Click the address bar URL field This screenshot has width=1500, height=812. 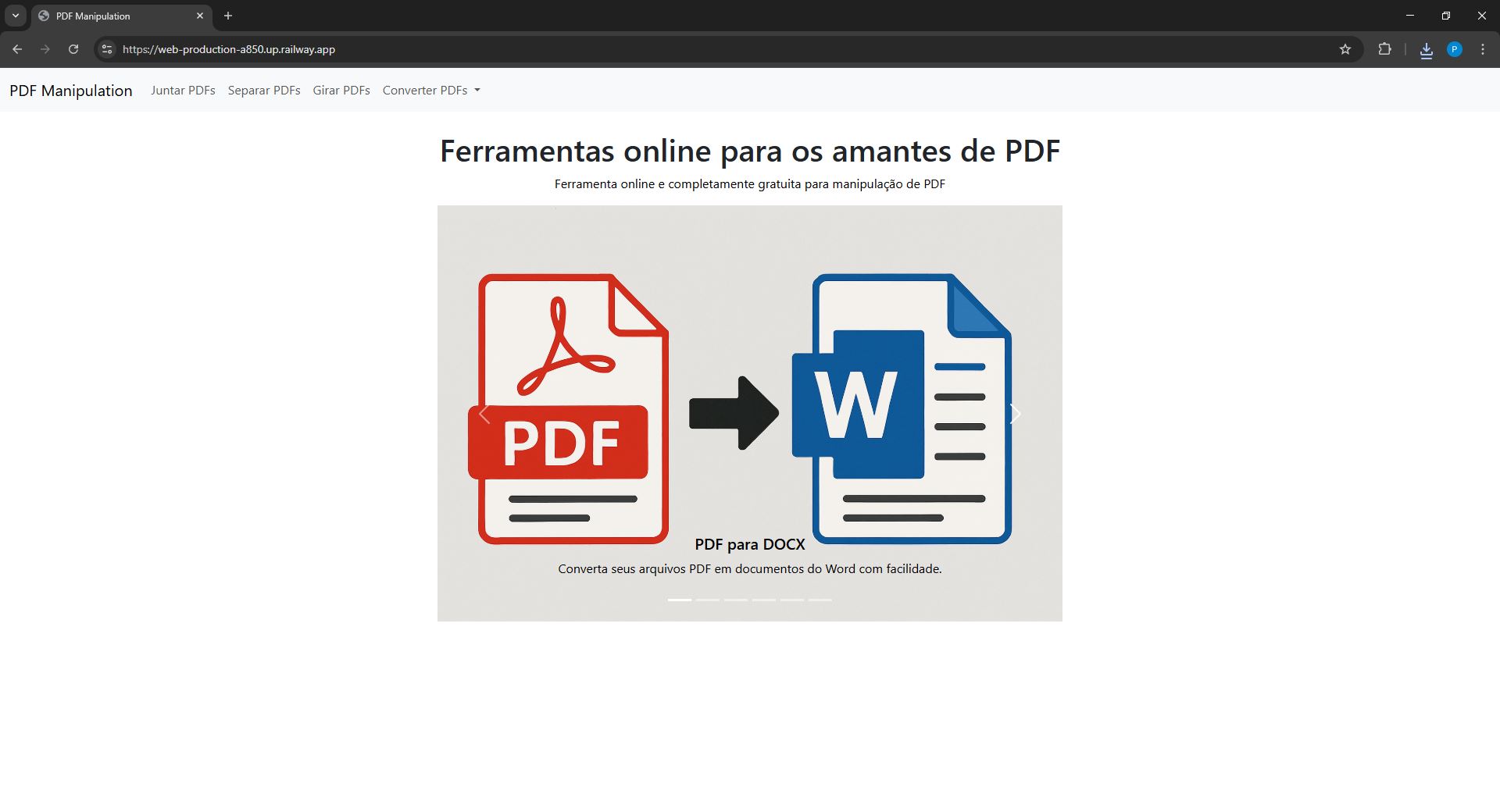click(727, 49)
